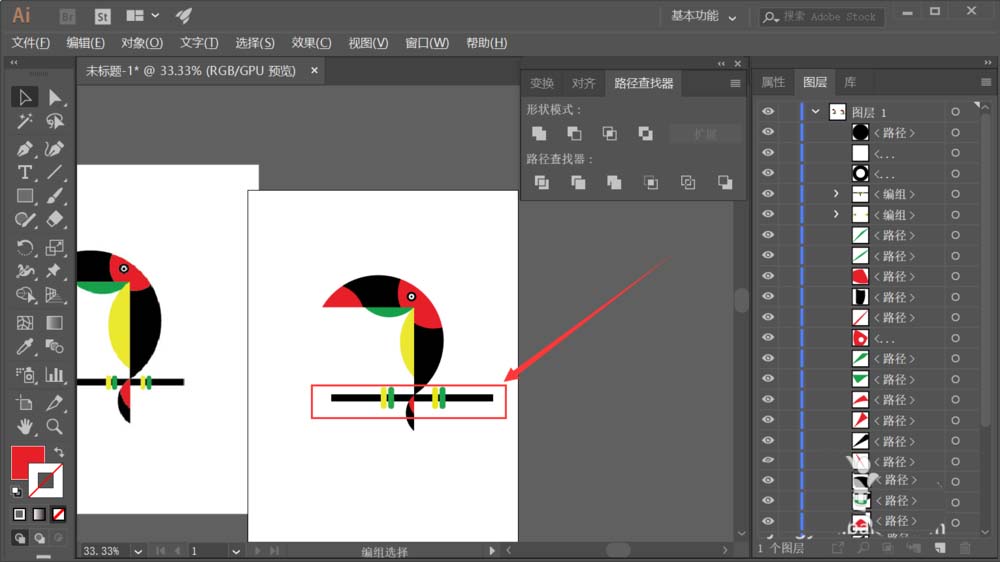Select the Pen tool
The image size is (1000, 562).
[24, 149]
